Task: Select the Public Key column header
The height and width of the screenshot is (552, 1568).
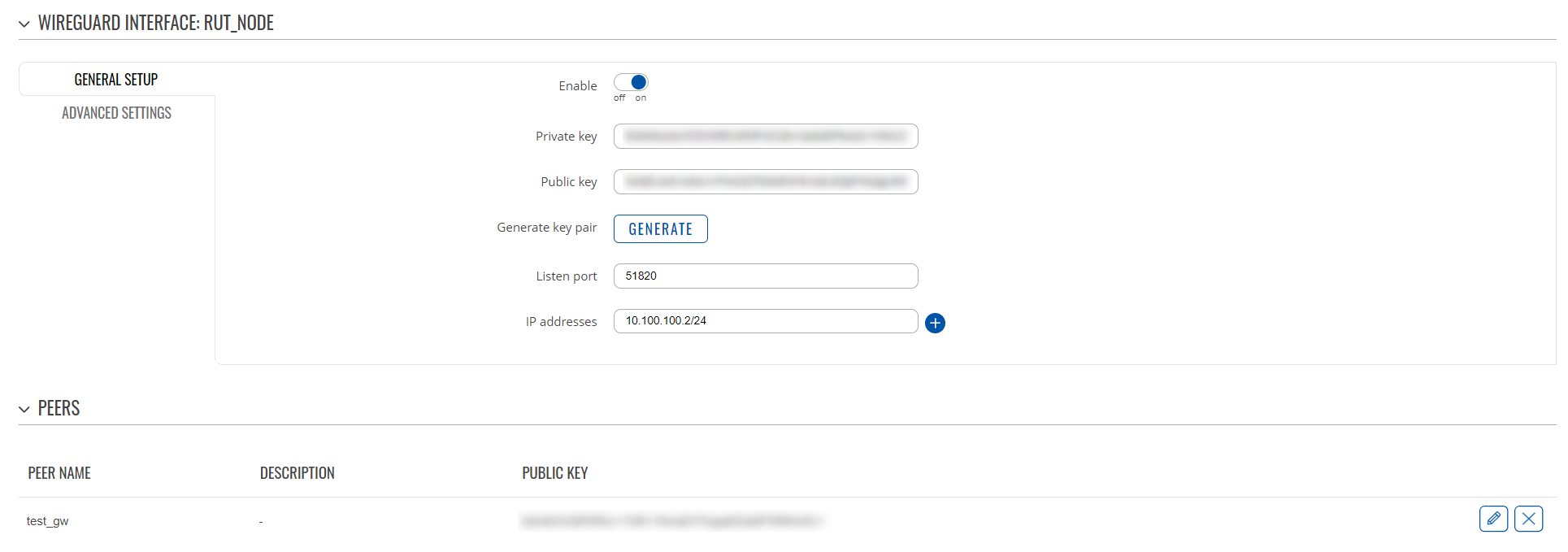Action: tap(555, 473)
